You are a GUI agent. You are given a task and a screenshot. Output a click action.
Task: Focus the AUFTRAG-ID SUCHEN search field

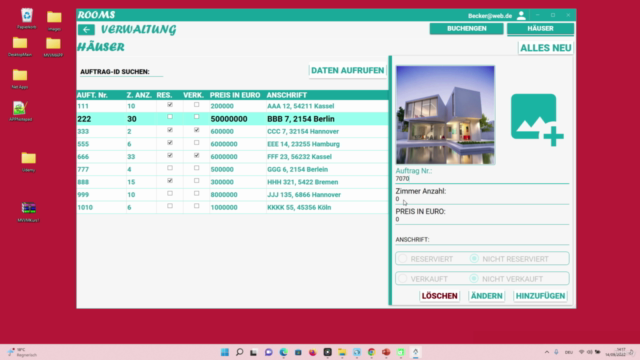pyautogui.click(x=121, y=72)
